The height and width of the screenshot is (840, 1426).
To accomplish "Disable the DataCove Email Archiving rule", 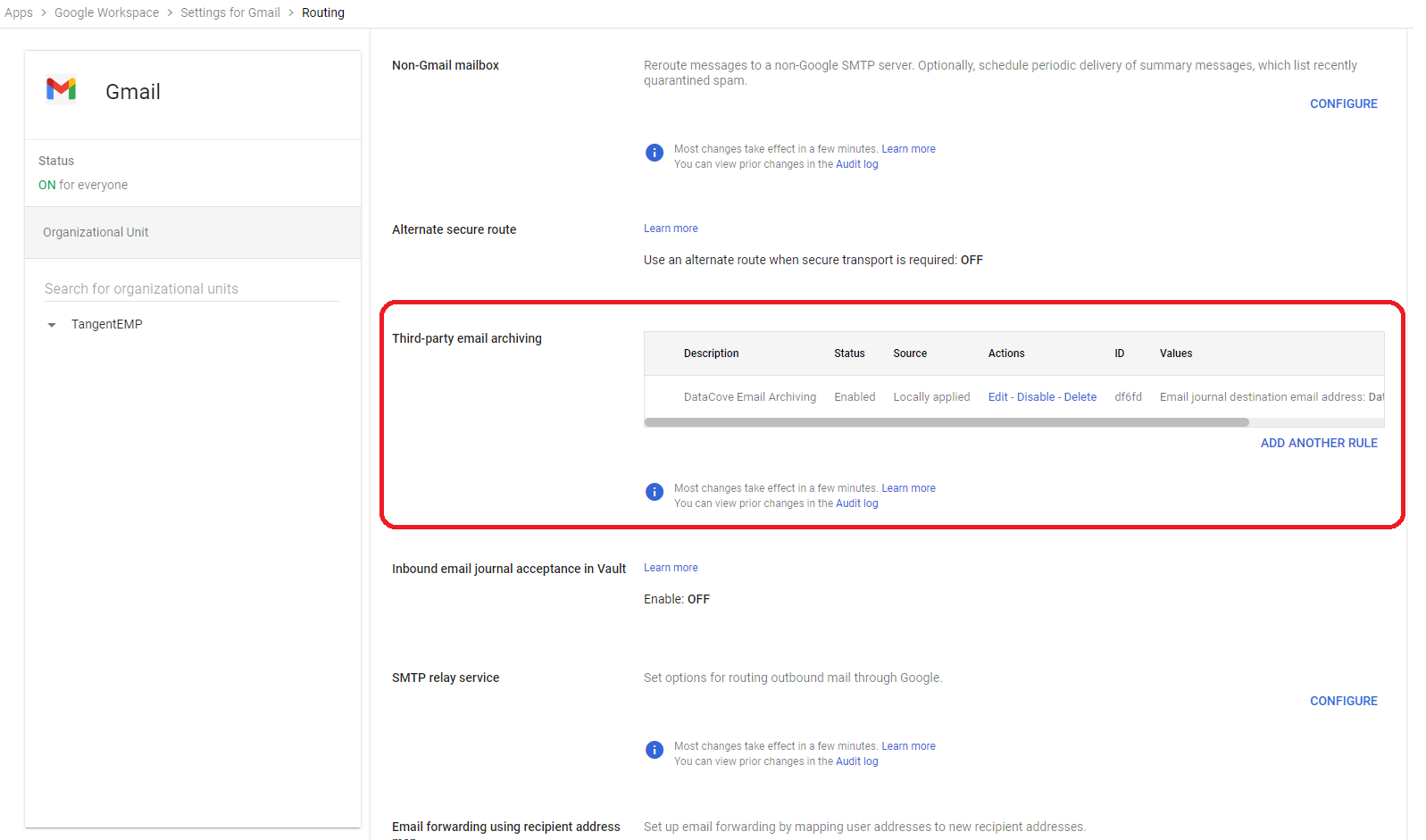I will [x=1036, y=397].
